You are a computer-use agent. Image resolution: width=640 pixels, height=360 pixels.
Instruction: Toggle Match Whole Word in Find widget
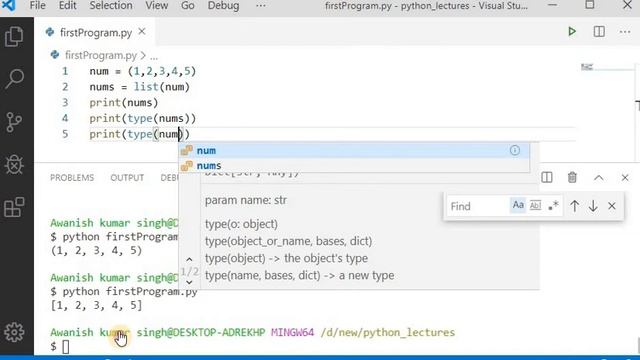coord(536,205)
